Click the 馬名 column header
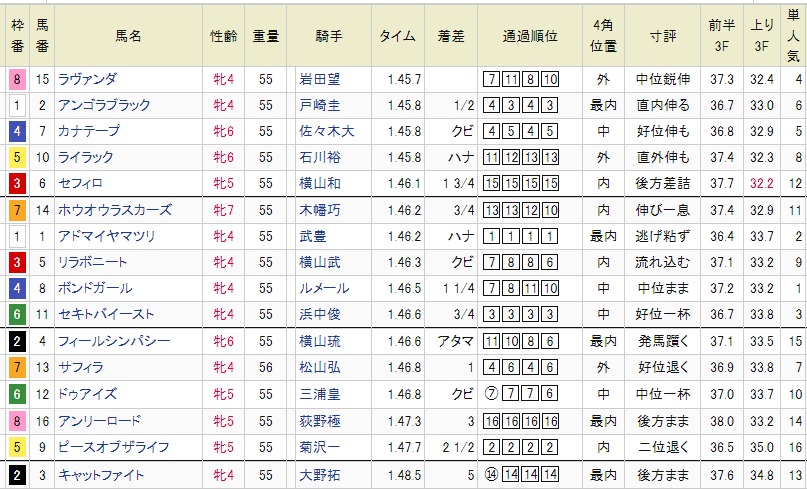807x489 pixels. pos(129,35)
